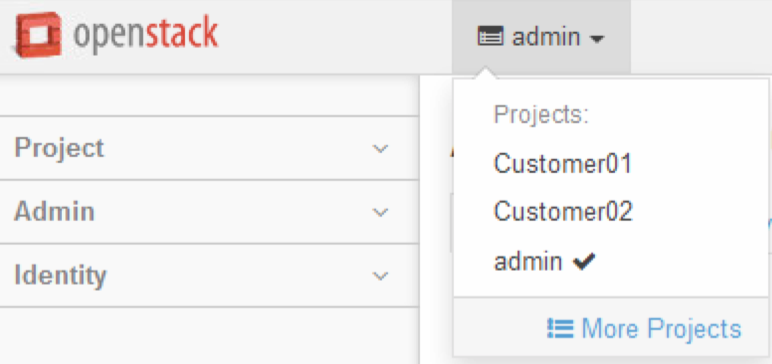The width and height of the screenshot is (772, 364).
Task: Click the checkmark next to admin project
Action: pos(584,261)
